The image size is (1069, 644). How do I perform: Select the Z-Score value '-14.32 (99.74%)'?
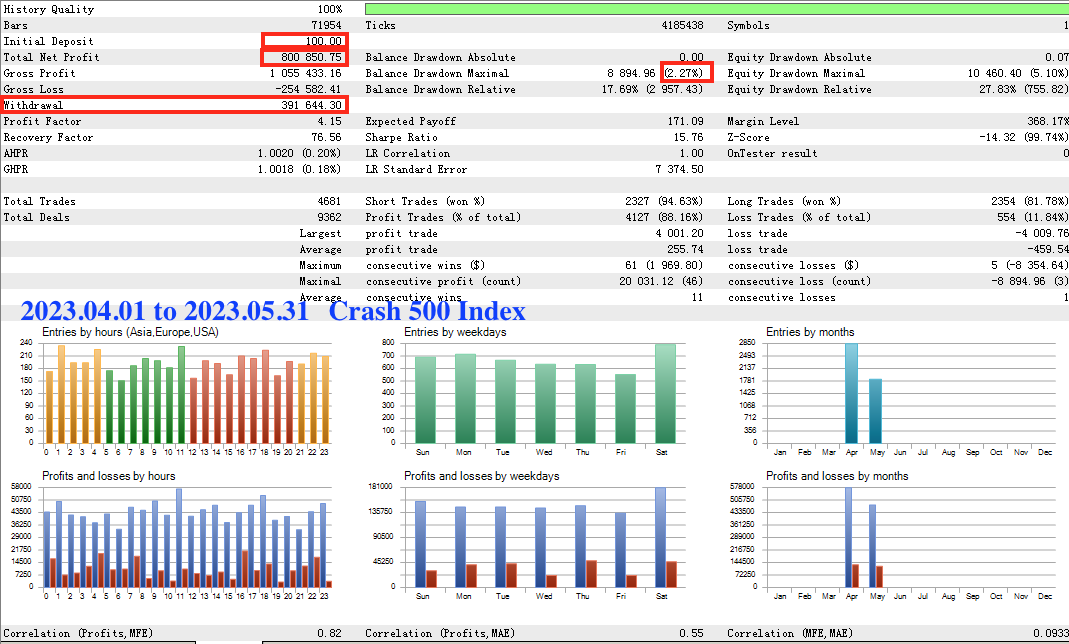tap(1024, 137)
